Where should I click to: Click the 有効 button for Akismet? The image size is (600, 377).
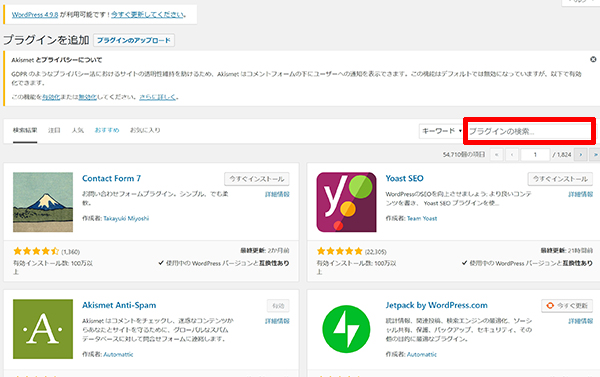[x=278, y=306]
